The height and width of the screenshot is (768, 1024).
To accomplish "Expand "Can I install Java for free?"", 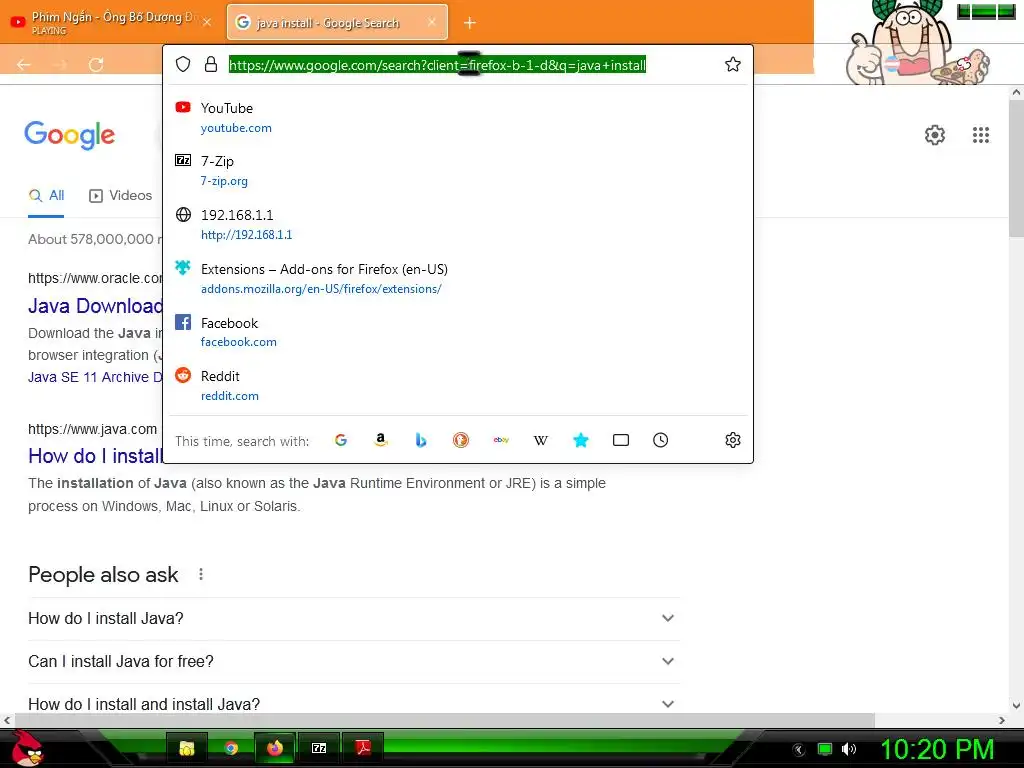I will [x=354, y=662].
